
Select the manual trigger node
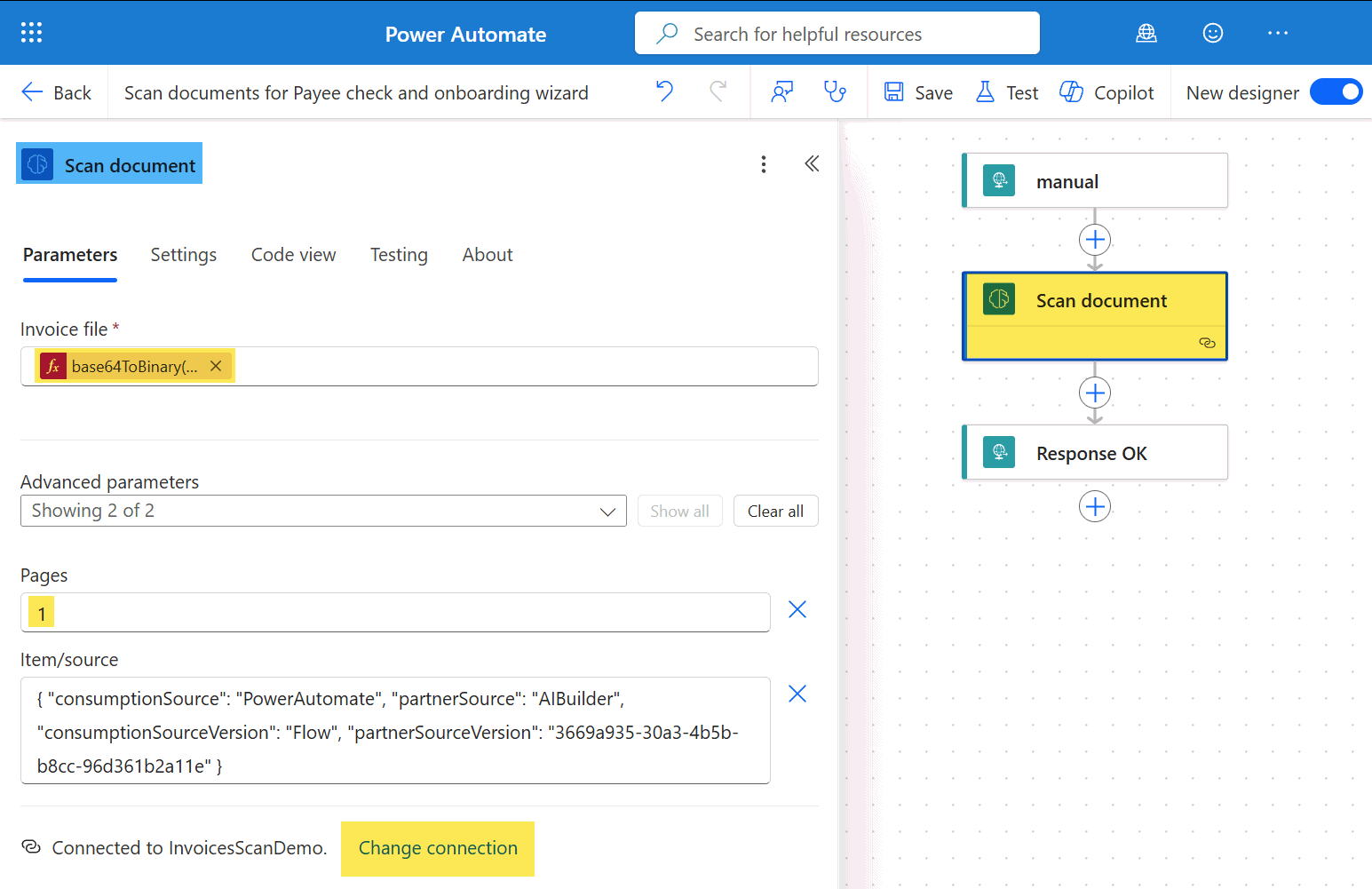tap(1095, 181)
